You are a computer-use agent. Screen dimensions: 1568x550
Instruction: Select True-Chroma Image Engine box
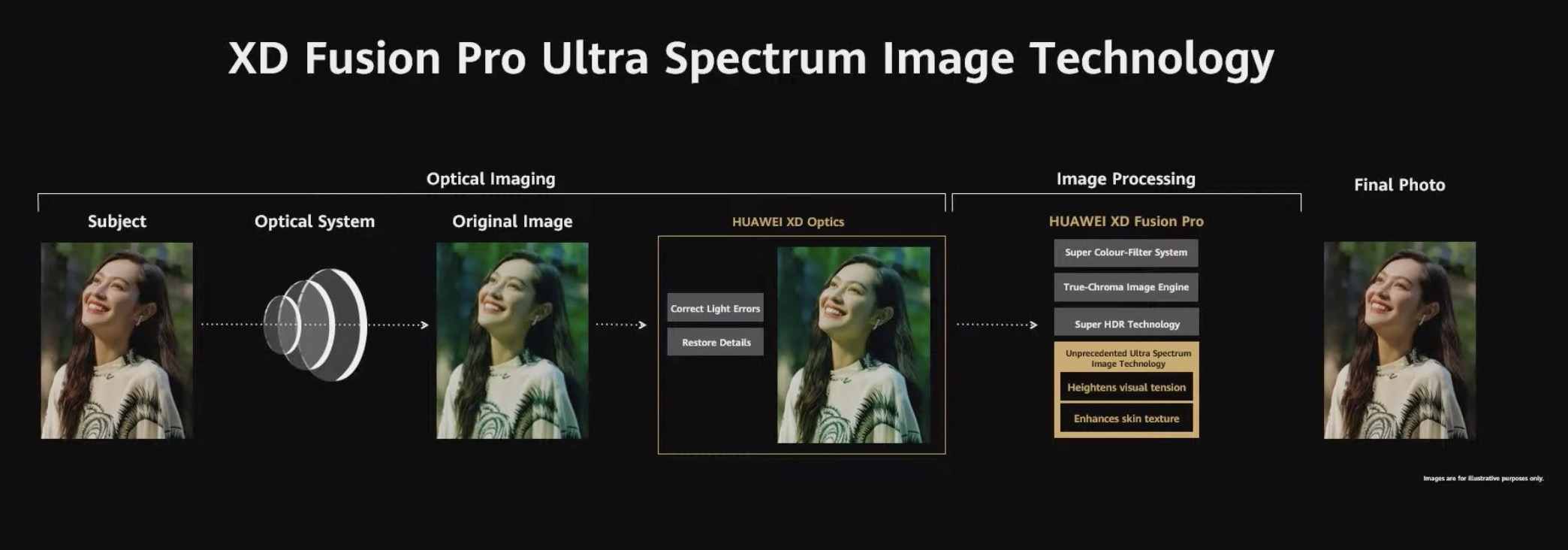[x=1126, y=287]
